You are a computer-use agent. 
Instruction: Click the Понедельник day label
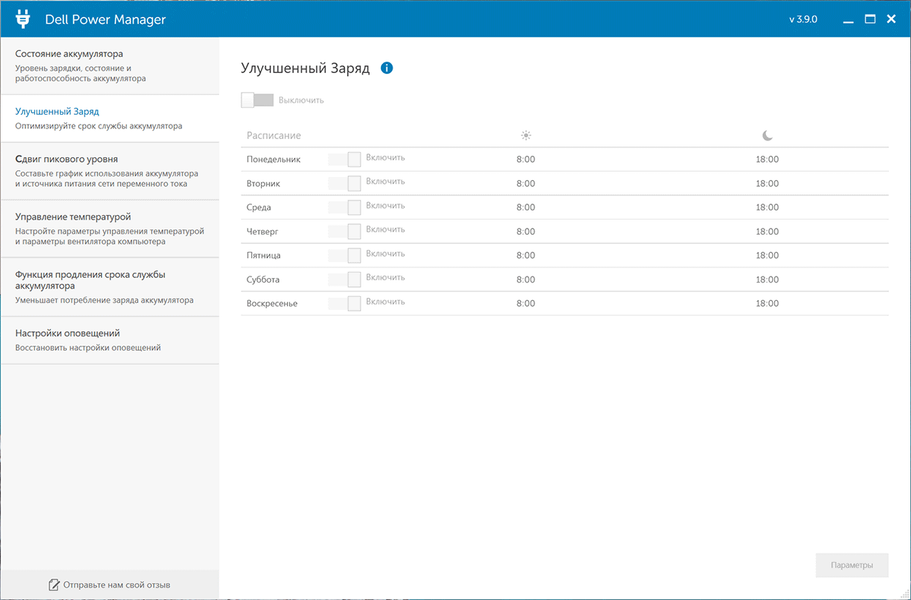pyautogui.click(x=274, y=159)
